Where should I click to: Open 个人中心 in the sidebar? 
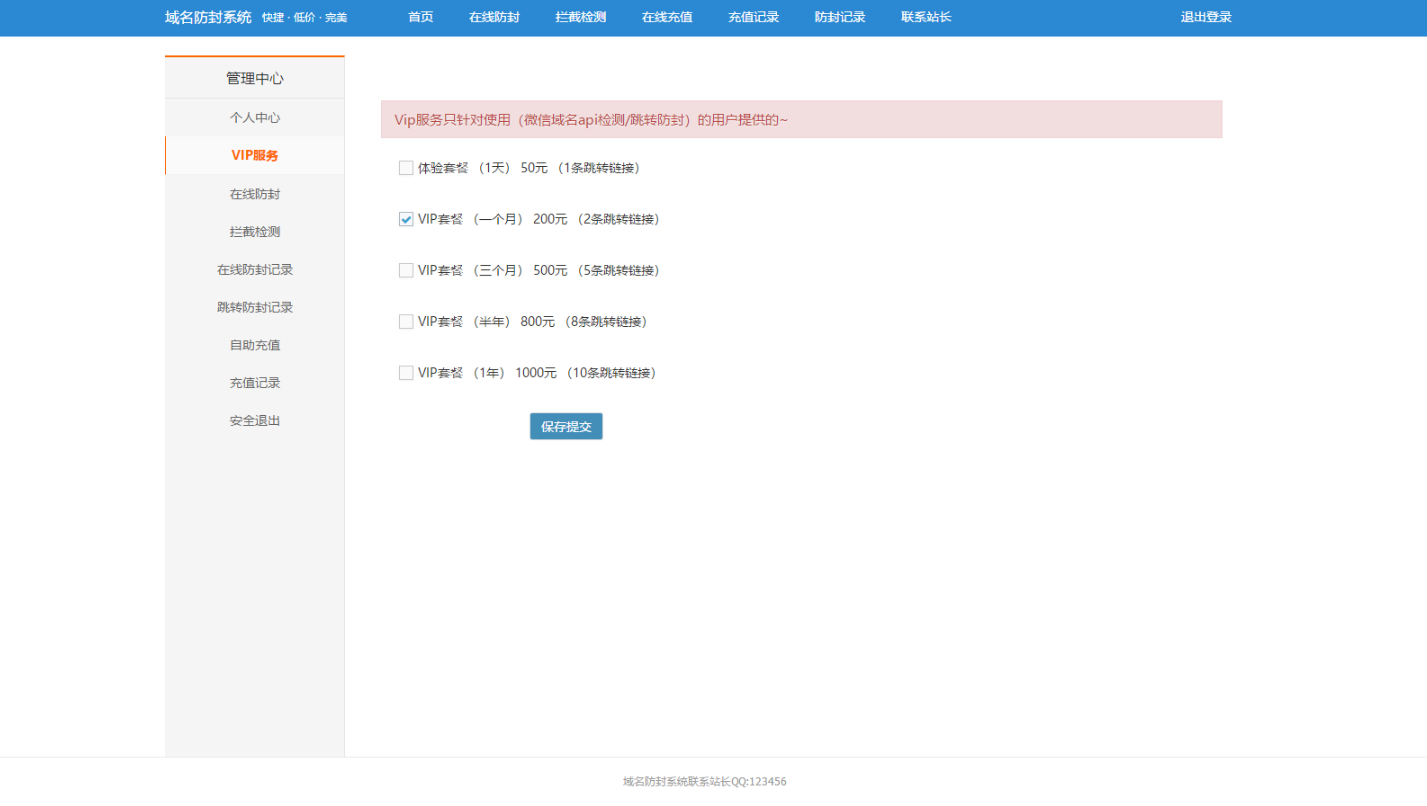[x=255, y=118]
